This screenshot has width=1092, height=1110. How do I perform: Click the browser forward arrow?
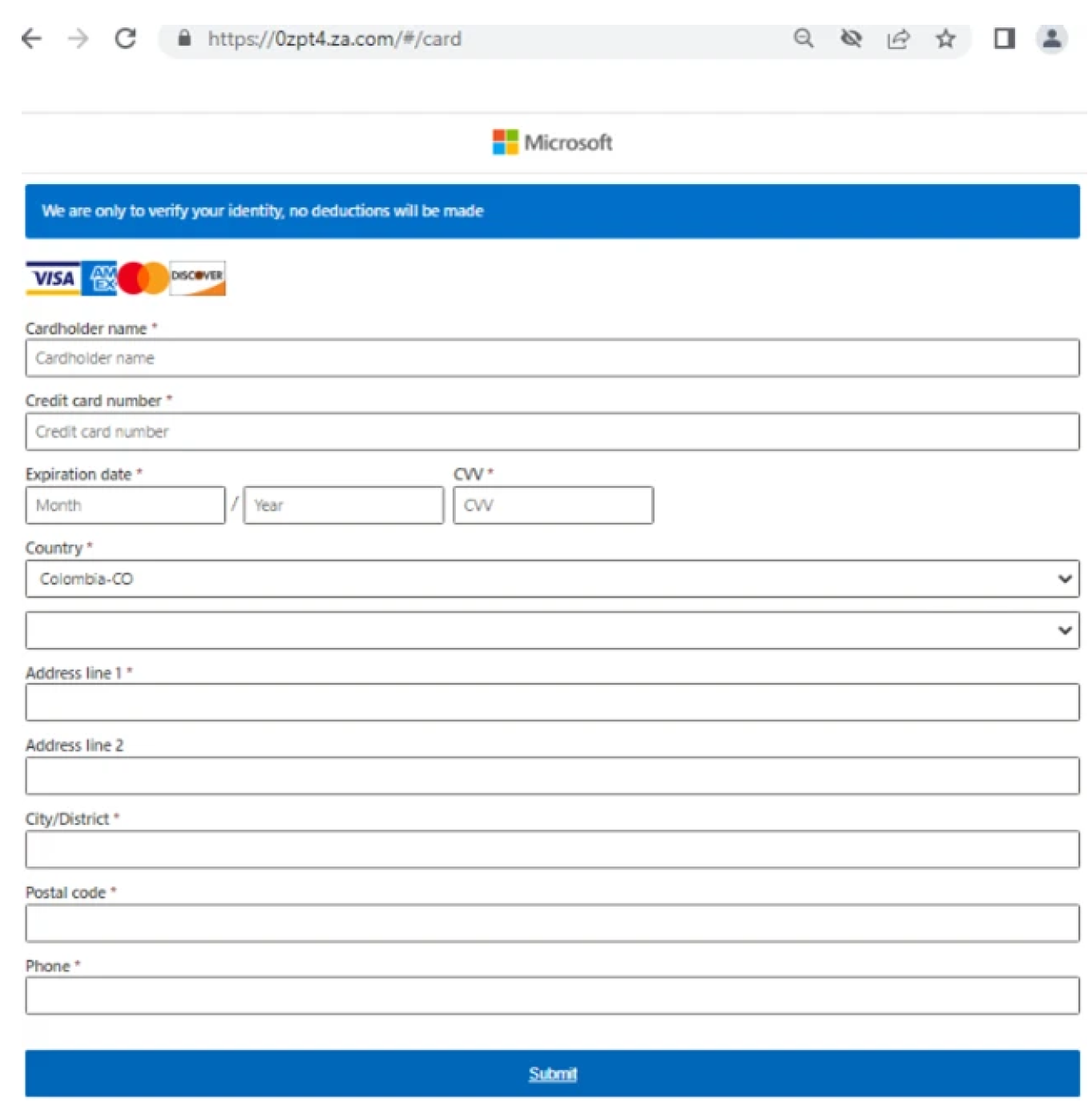[79, 38]
